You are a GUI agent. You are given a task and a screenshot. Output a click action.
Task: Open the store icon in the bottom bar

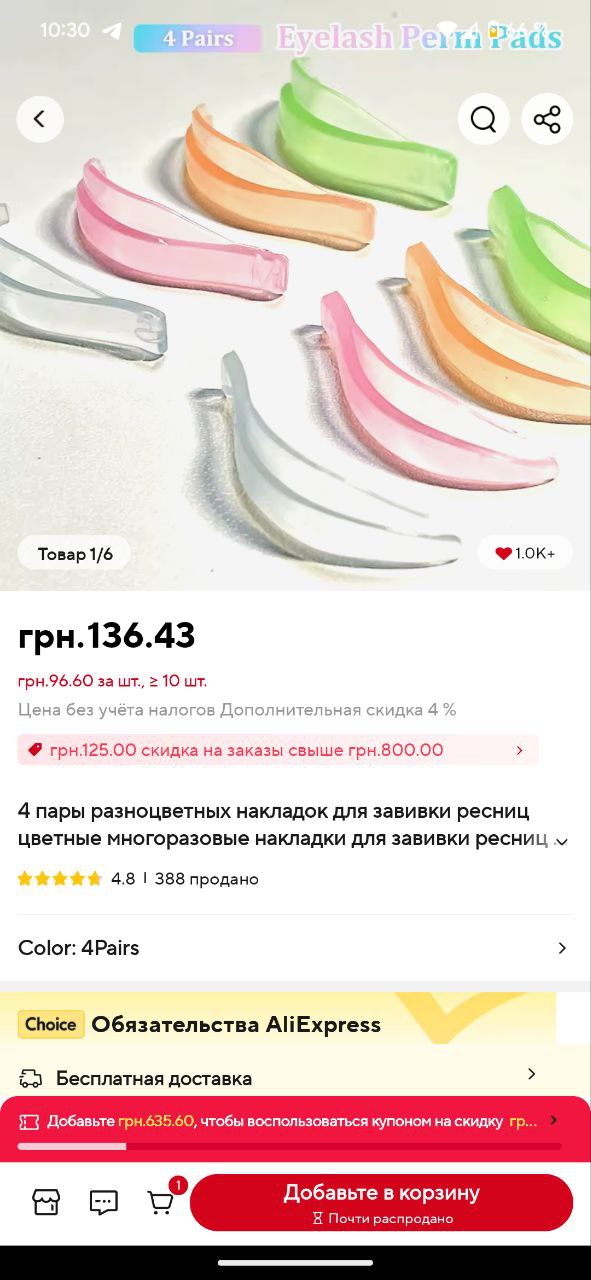[x=47, y=1202]
